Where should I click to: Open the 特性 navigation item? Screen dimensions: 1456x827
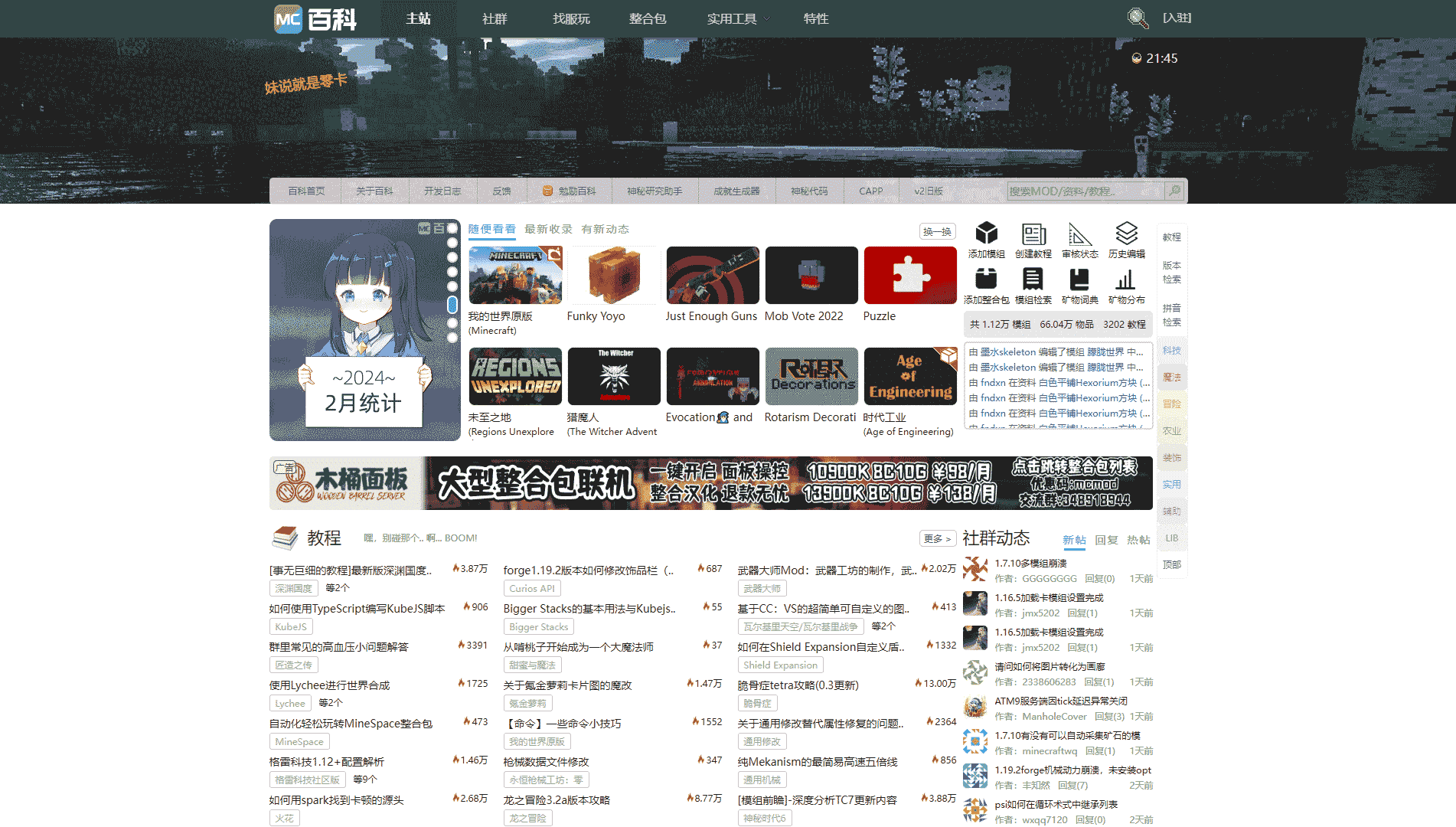[x=816, y=18]
